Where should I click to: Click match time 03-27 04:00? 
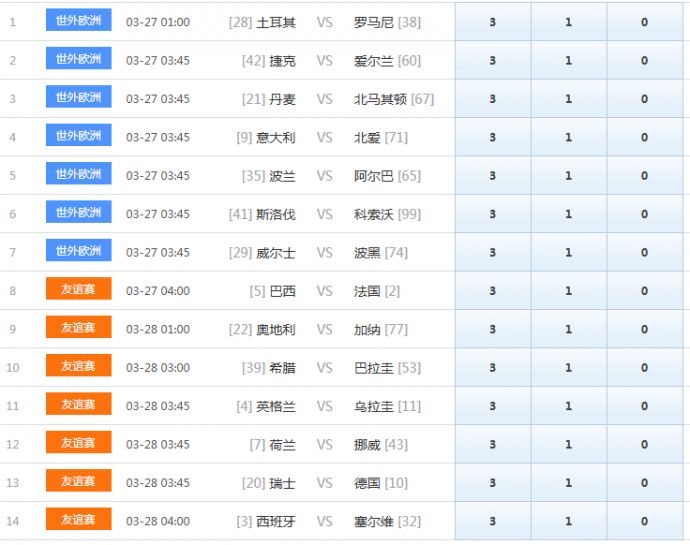pos(158,291)
